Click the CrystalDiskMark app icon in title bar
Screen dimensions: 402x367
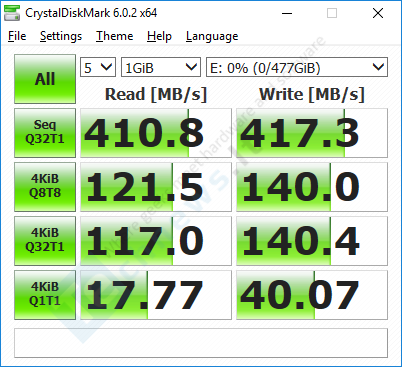coord(12,13)
